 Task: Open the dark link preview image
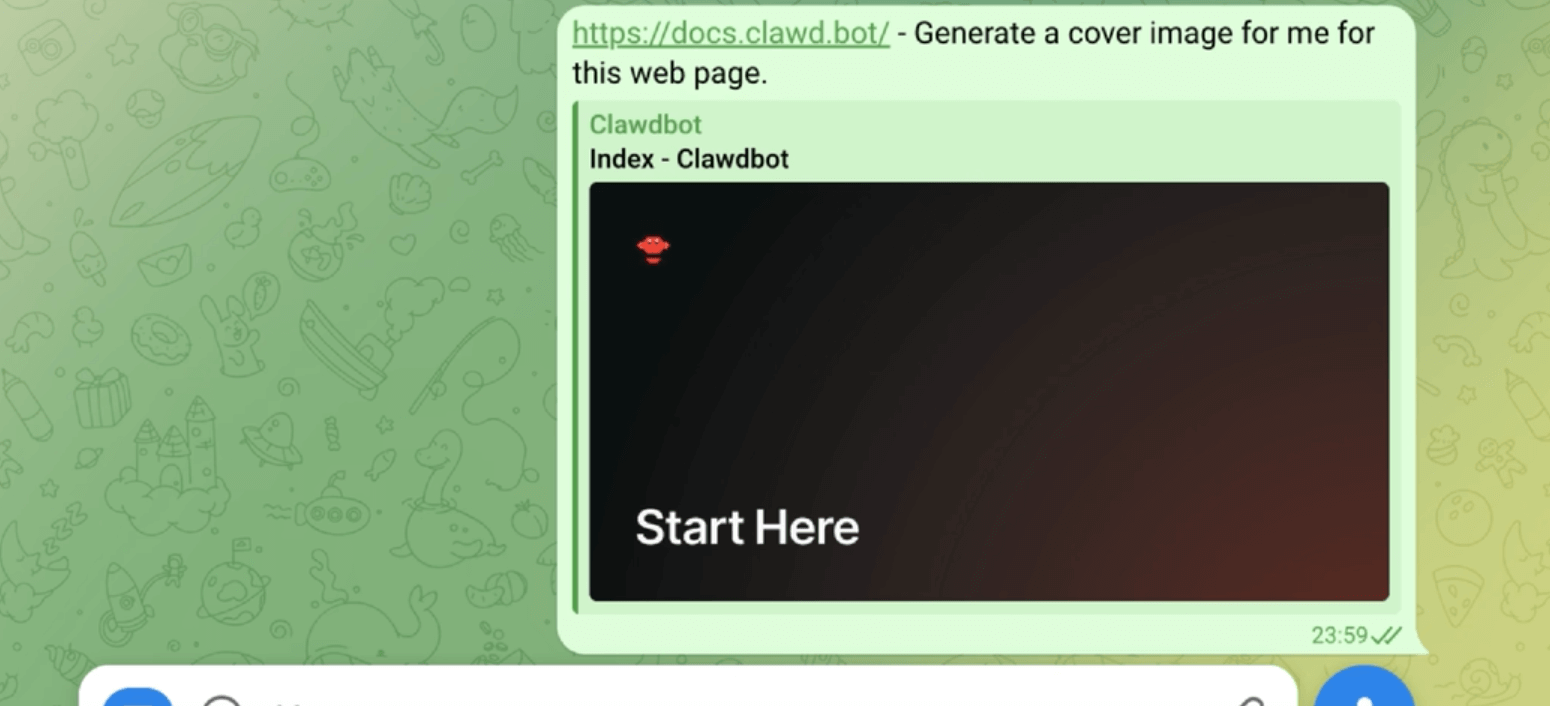click(x=989, y=391)
